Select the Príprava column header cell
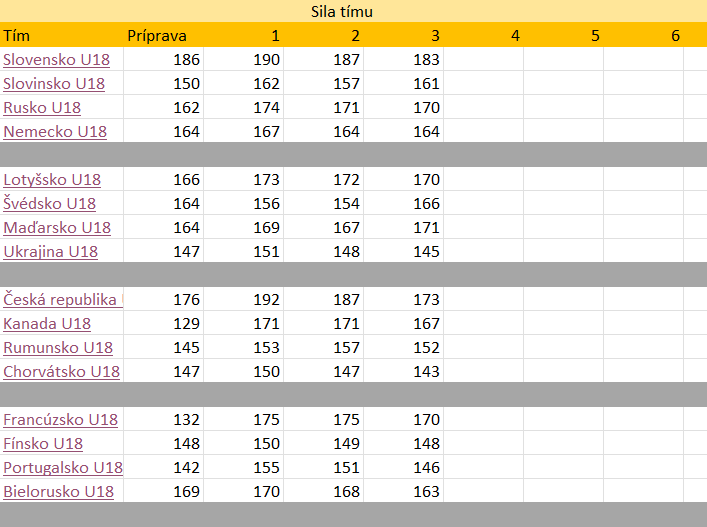 [163, 35]
